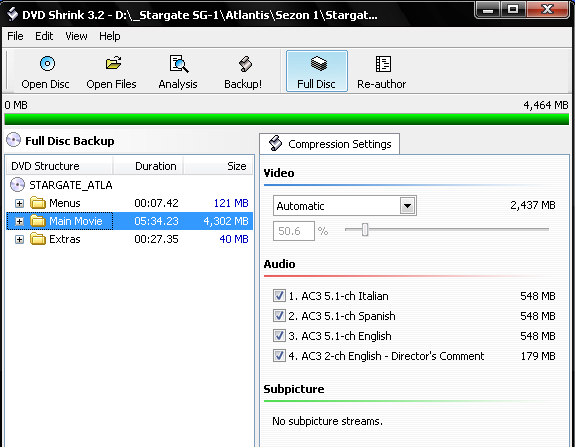Uncheck the AC3 5.1-ch English audio track
Screen dimensions: 575x447
[279, 336]
